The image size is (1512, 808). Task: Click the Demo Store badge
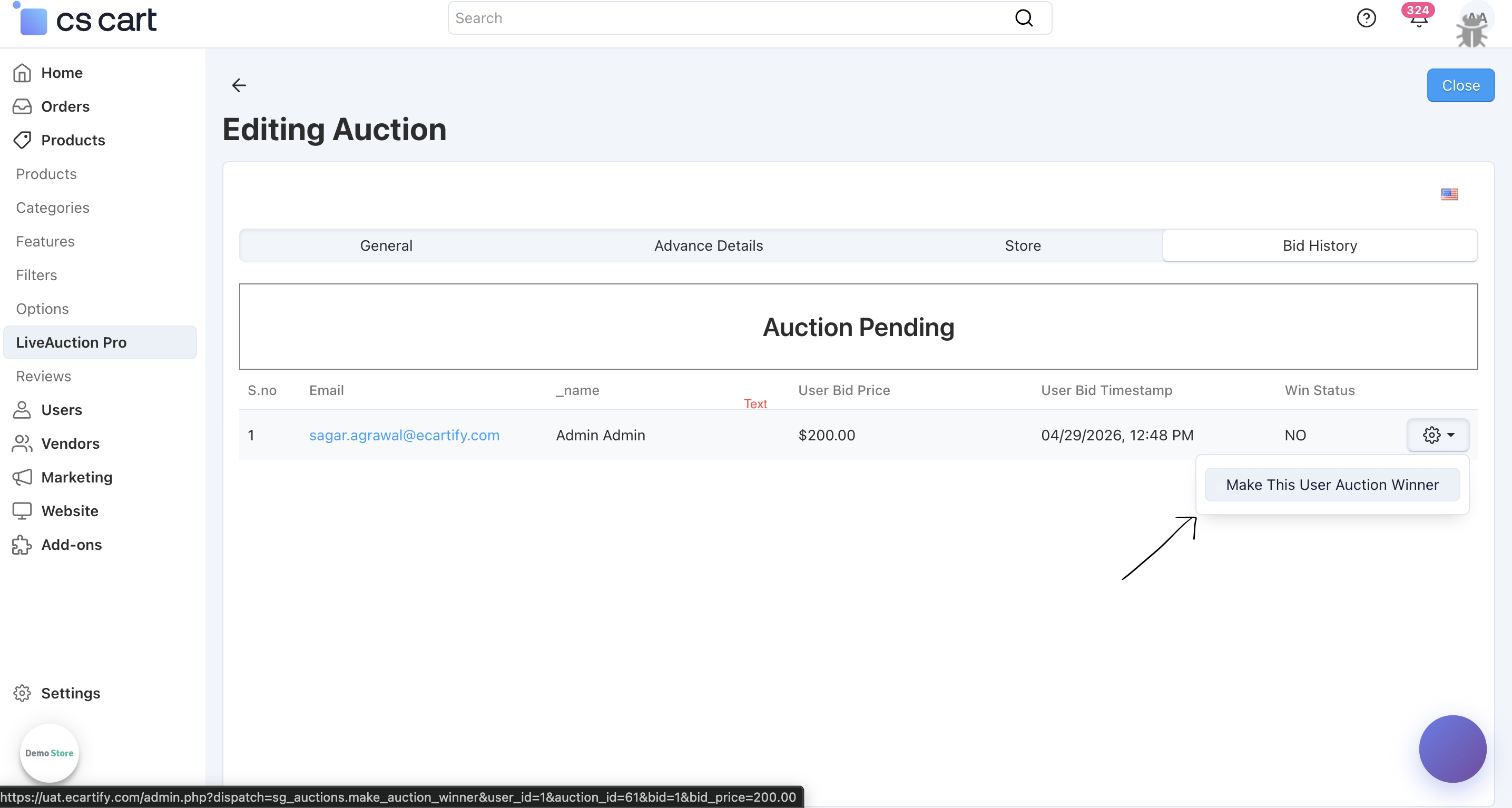click(x=50, y=753)
